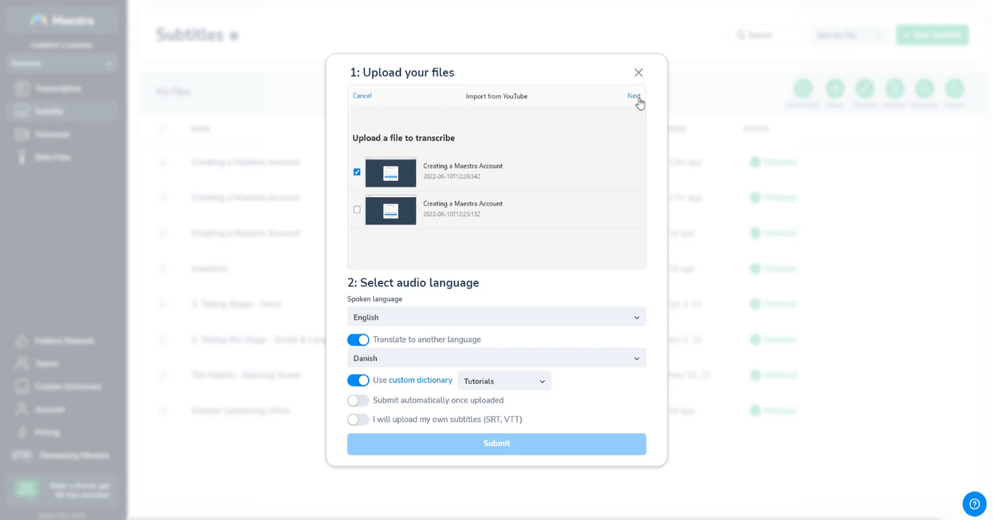Viewport: 993px width, 520px height.
Task: Click the Teams icon in sidebar
Action: pos(22,363)
